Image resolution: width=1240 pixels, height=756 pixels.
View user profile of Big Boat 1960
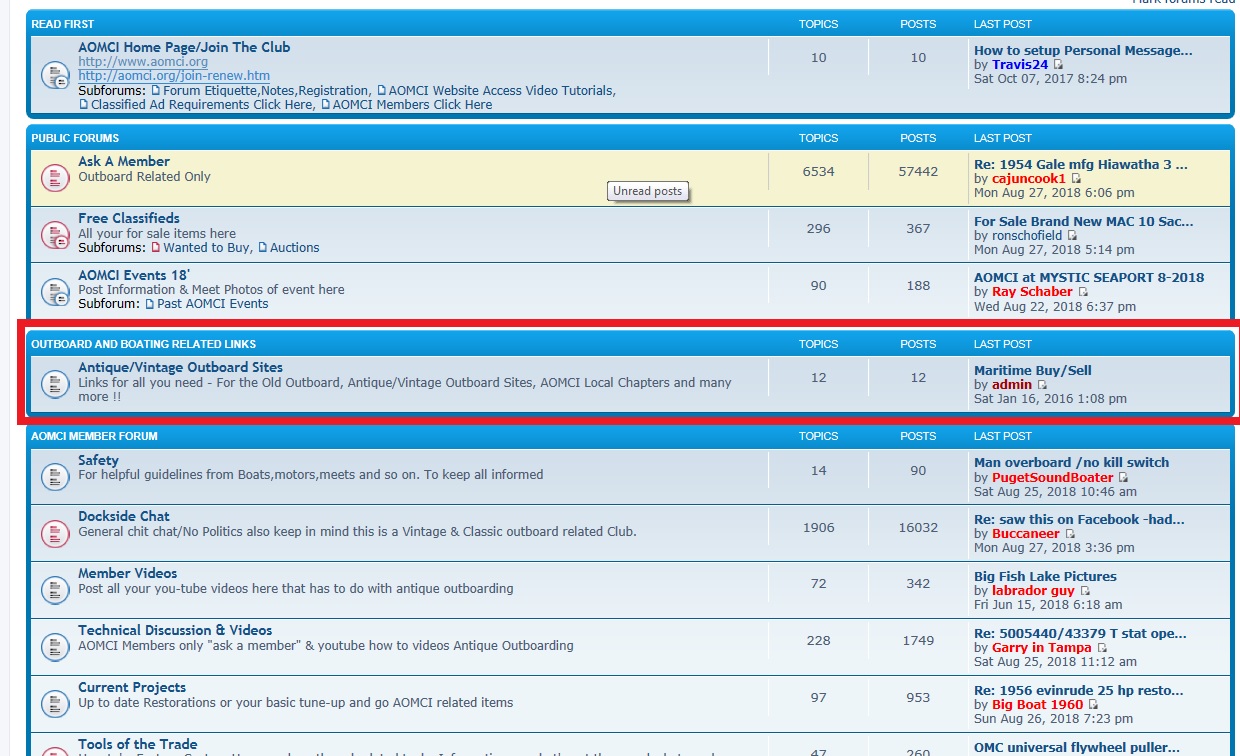click(x=1037, y=704)
